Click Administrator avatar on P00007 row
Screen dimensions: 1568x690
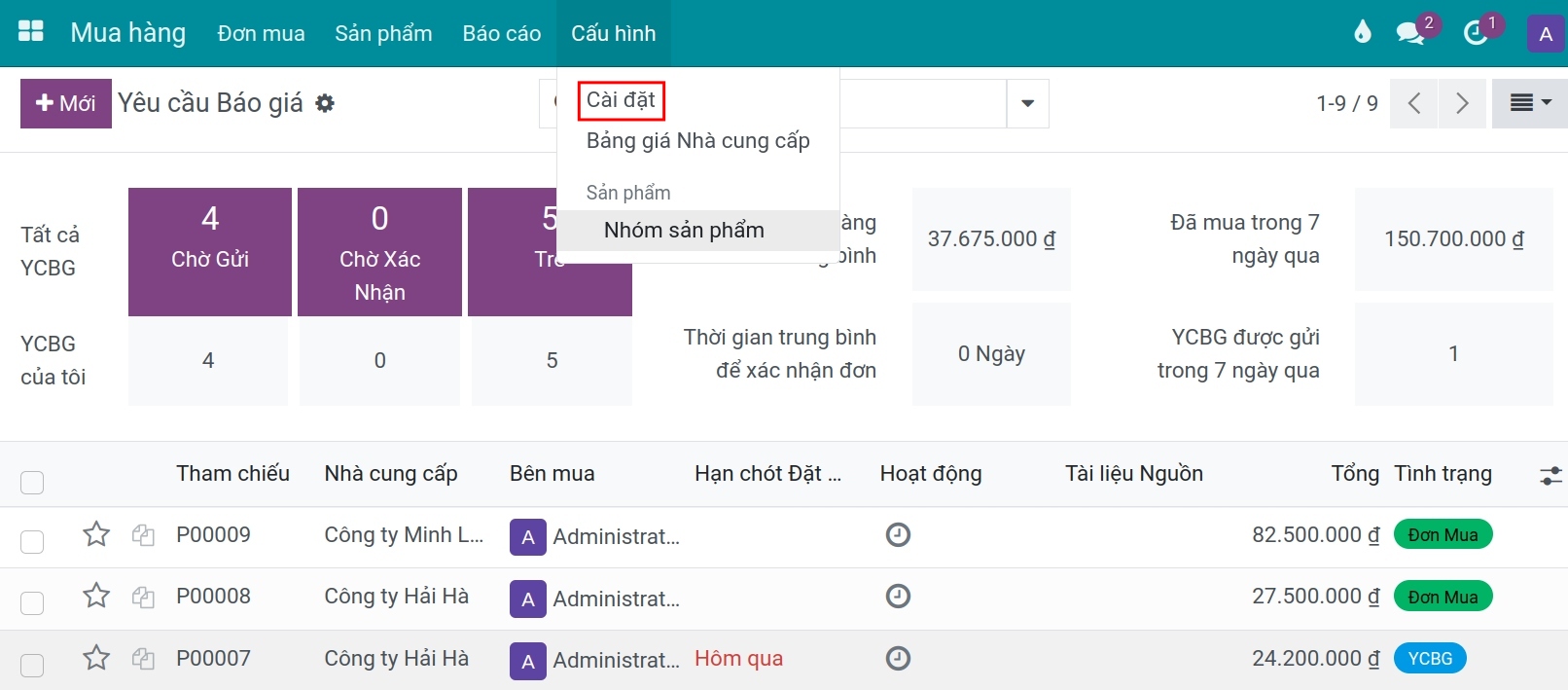(x=528, y=662)
